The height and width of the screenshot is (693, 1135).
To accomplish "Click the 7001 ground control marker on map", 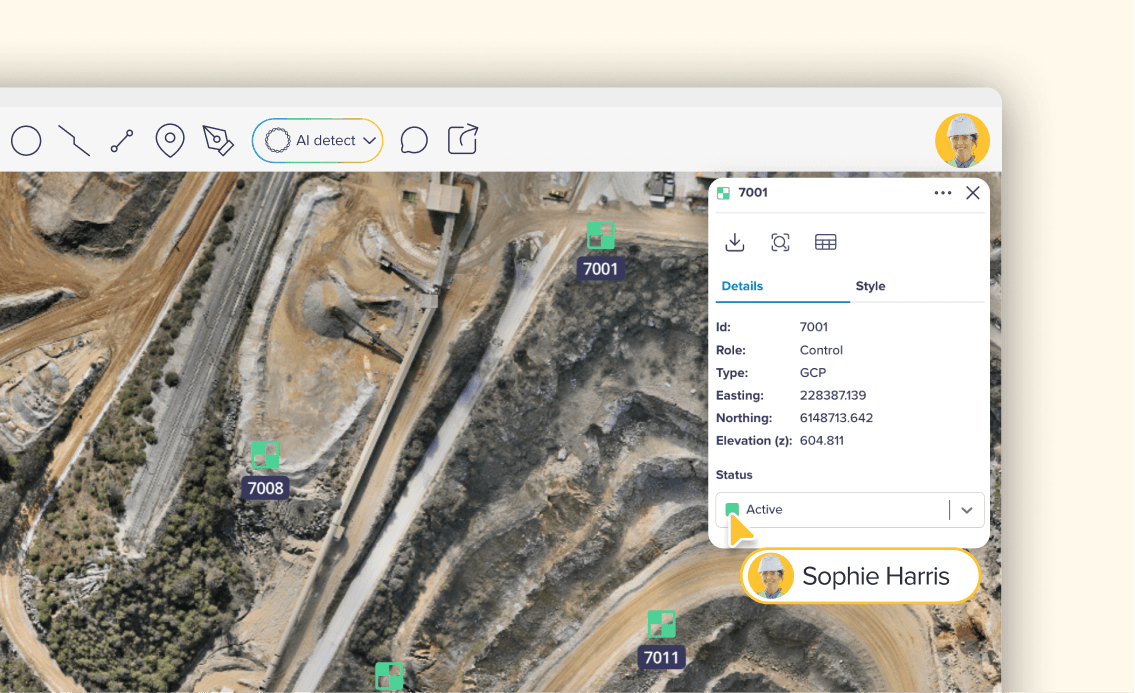I will tap(601, 235).
